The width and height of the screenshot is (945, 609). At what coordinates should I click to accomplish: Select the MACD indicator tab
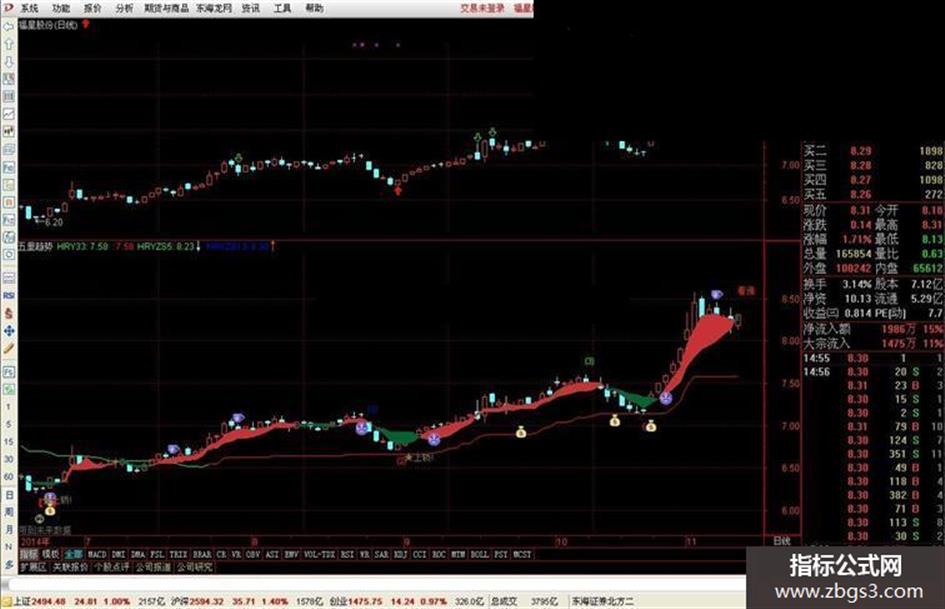tap(96, 554)
